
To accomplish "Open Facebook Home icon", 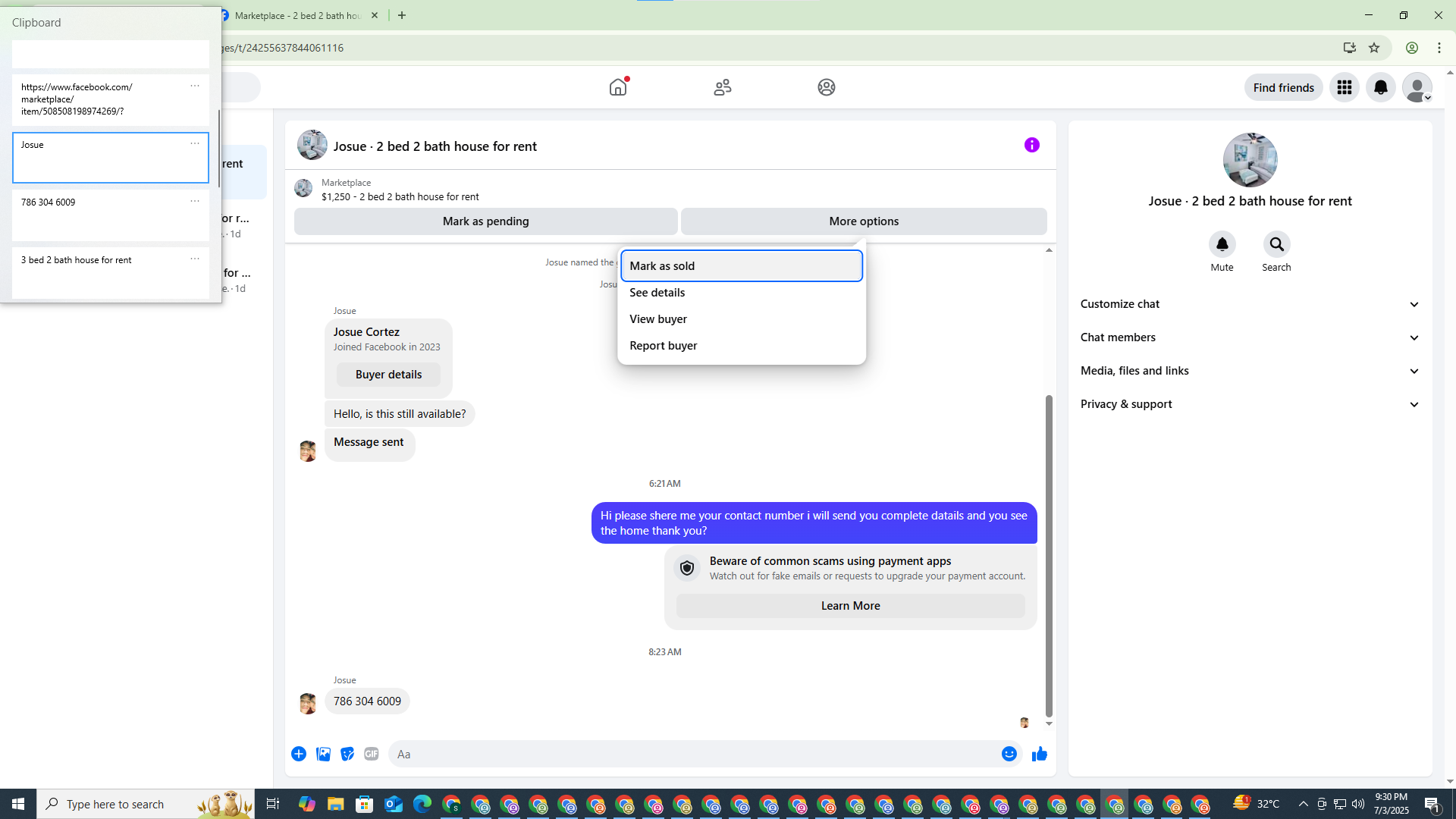I will (x=618, y=87).
